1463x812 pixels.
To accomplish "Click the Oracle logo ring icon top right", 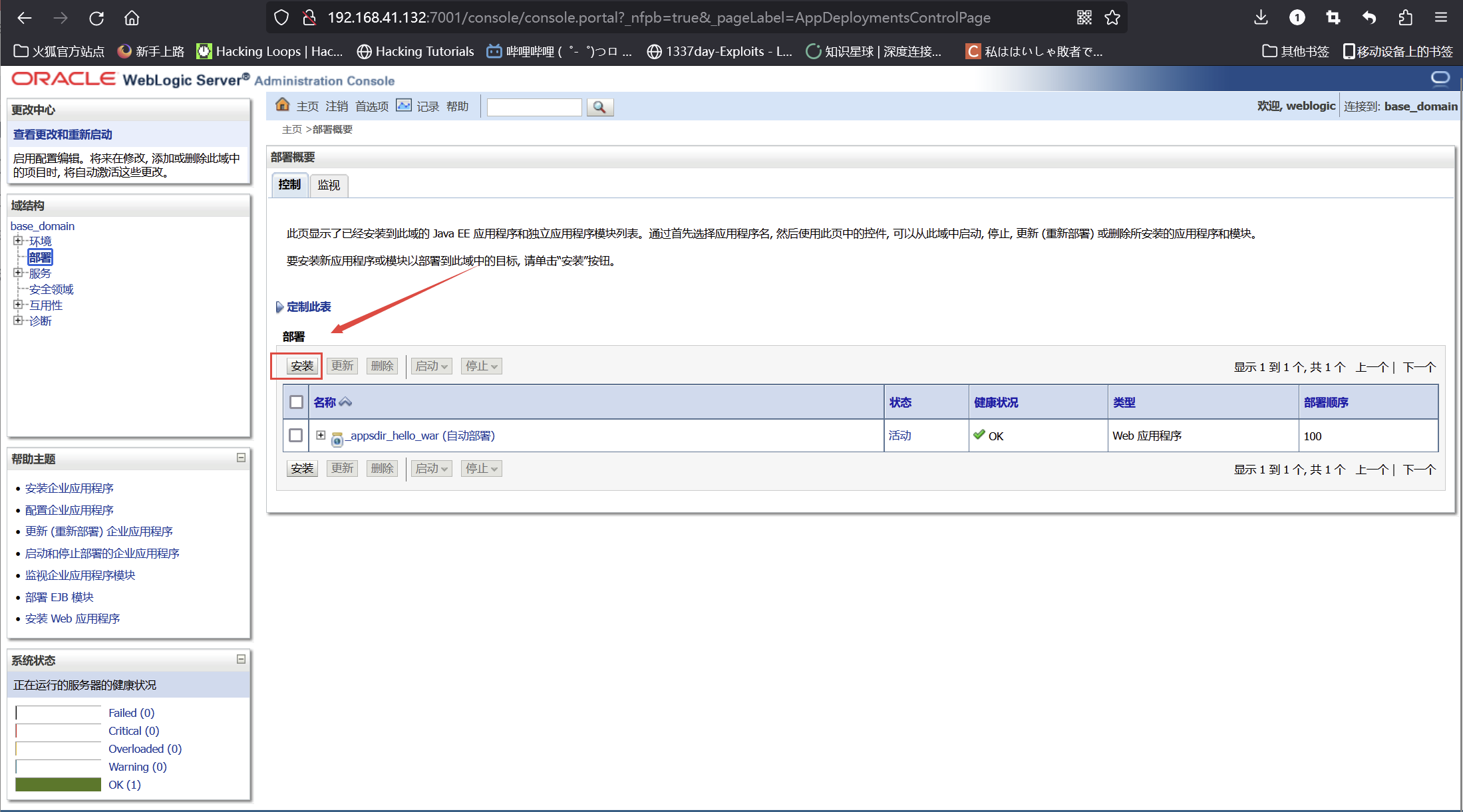I will [x=1440, y=79].
